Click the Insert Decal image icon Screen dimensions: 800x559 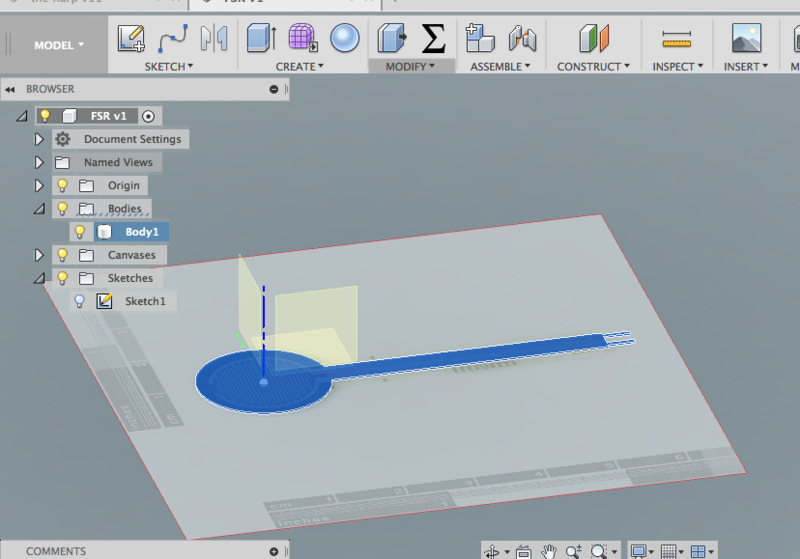(x=746, y=38)
